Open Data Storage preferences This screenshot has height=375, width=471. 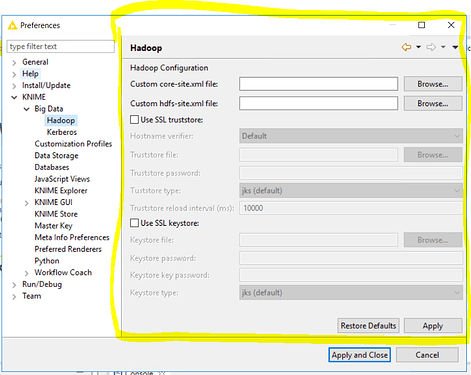click(56, 155)
